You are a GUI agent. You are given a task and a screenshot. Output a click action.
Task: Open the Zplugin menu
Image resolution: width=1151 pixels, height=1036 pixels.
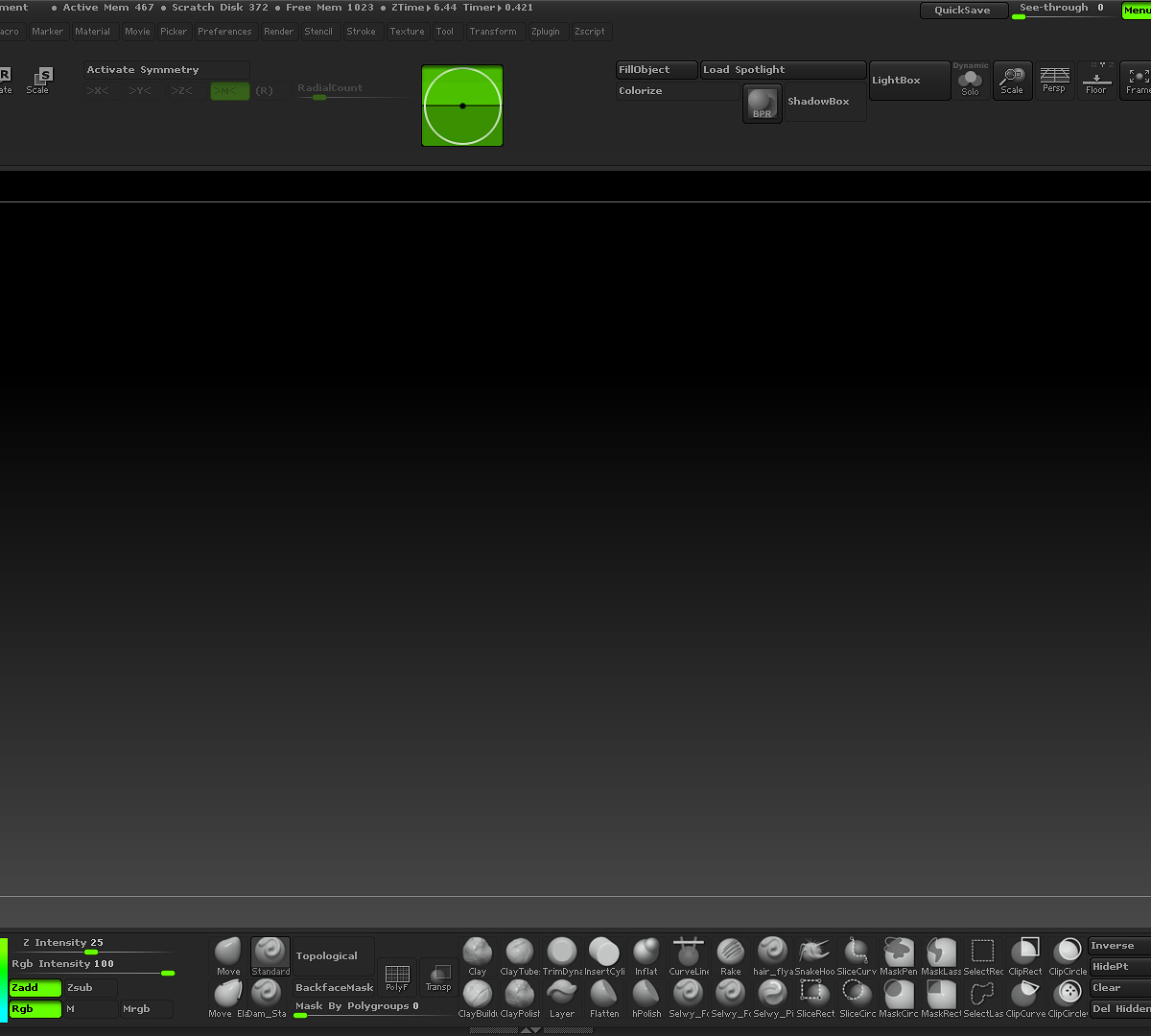pos(546,32)
